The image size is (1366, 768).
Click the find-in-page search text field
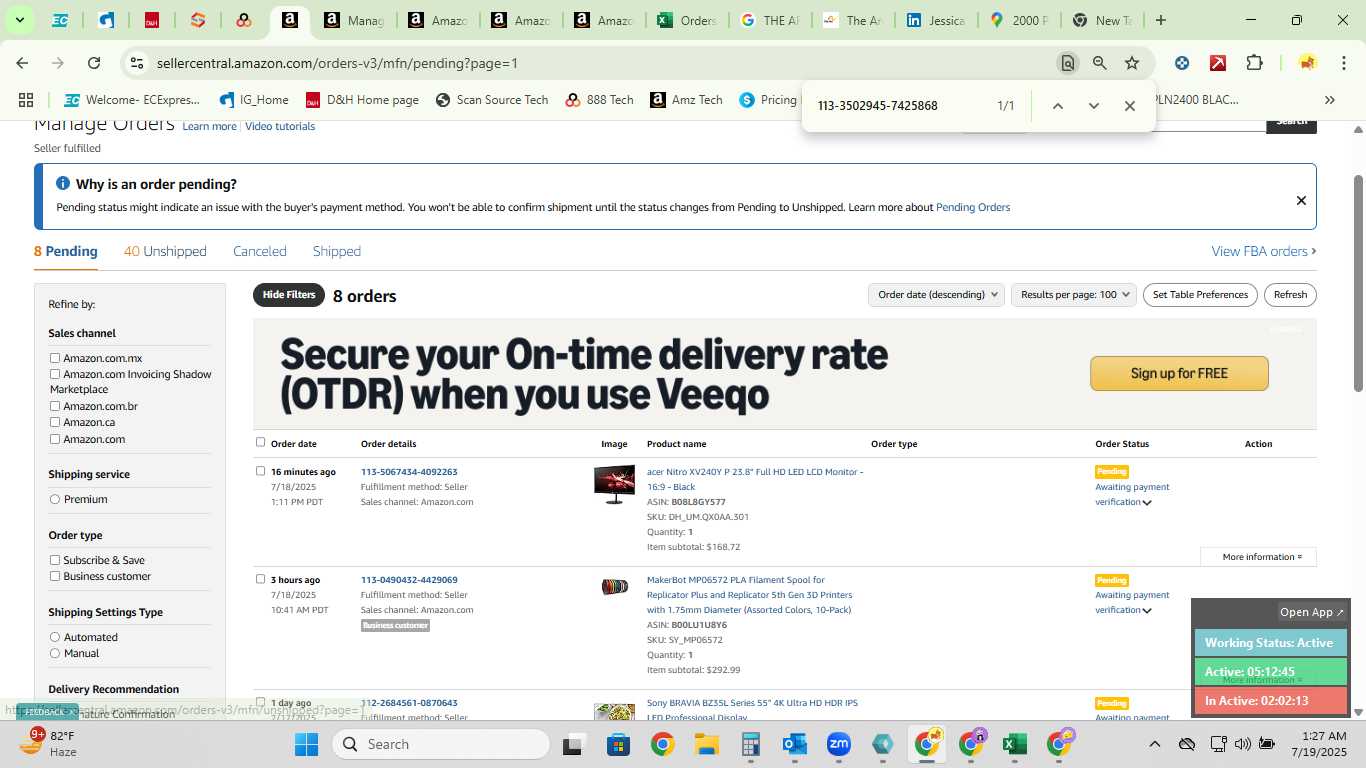[900, 106]
